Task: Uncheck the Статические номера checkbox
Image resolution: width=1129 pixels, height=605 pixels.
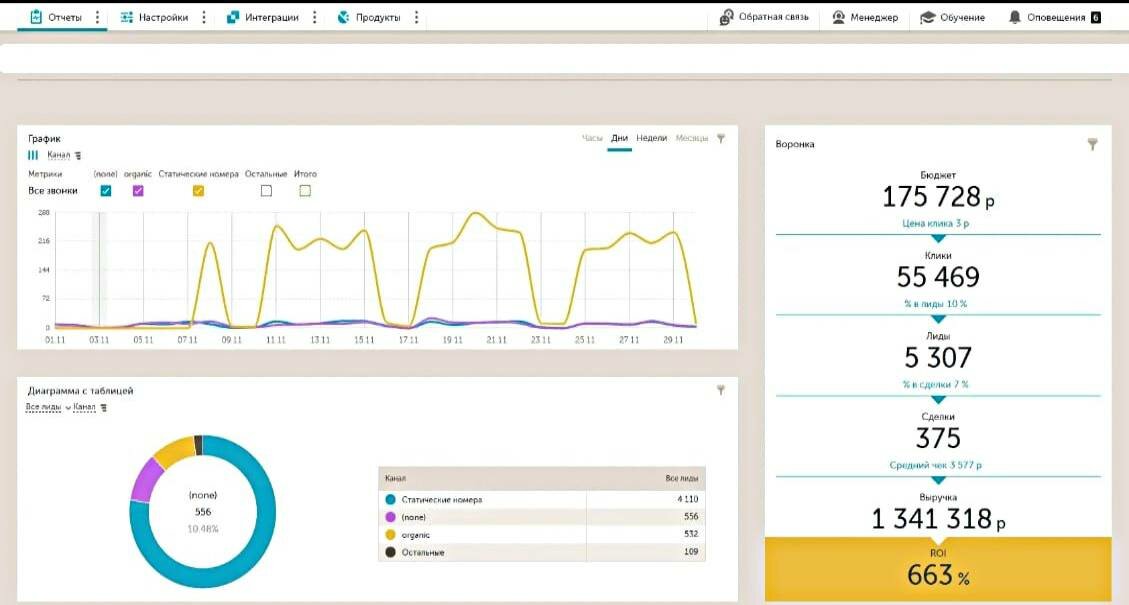Action: [x=198, y=191]
